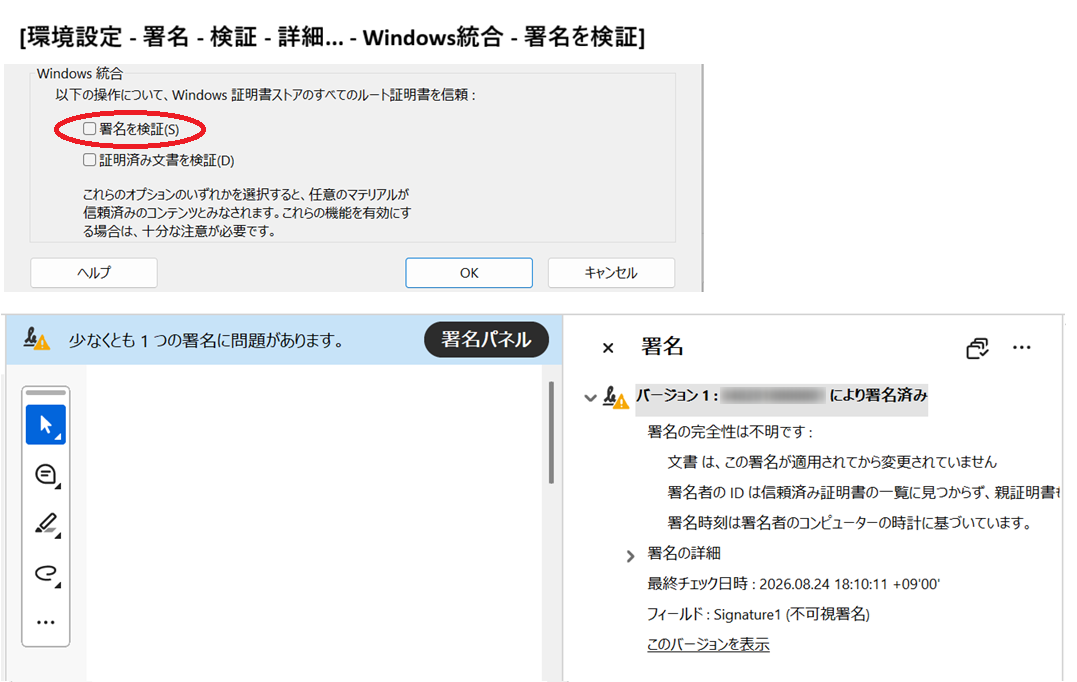Click the signature warning icon in the blue bar
1077x682 pixels.
click(36, 339)
